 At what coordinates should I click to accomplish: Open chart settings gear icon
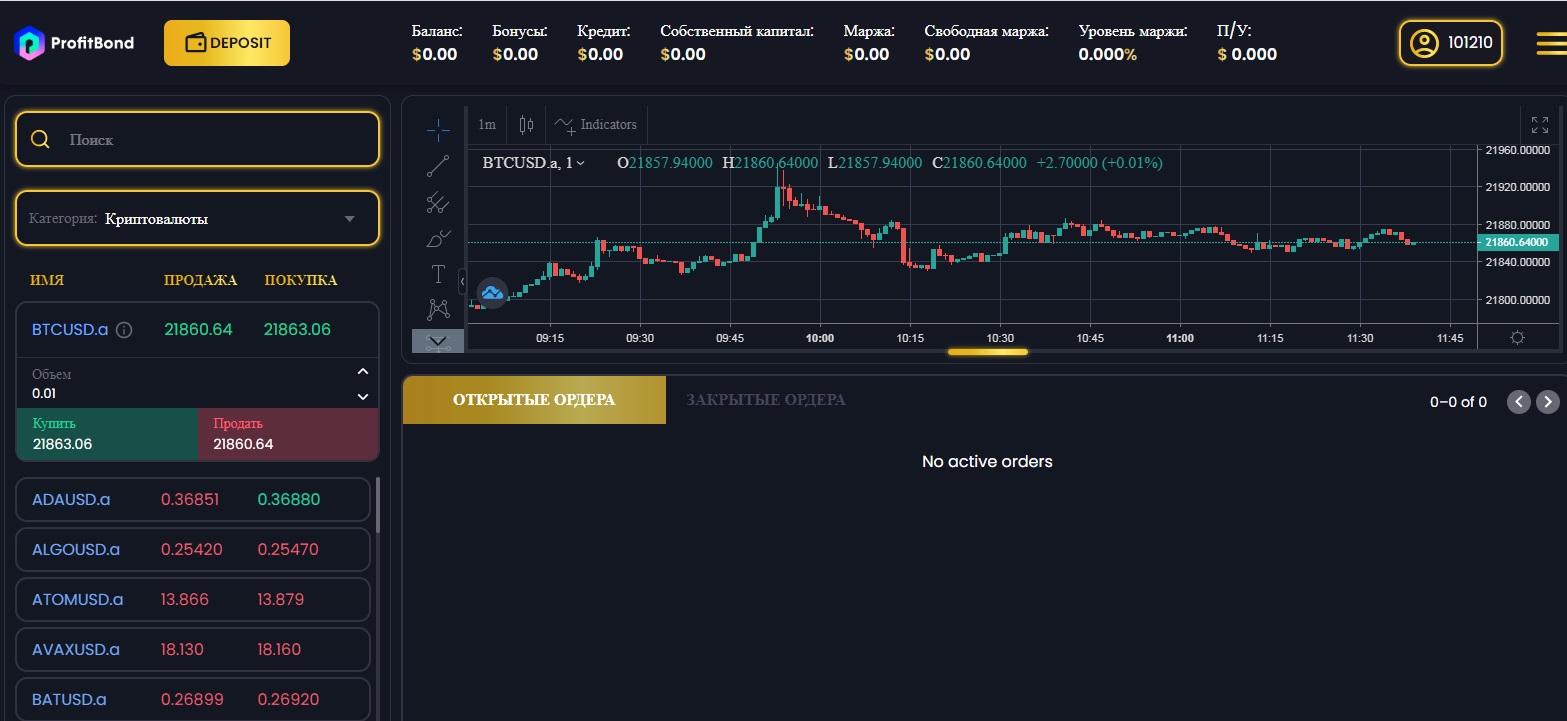pos(1517,338)
